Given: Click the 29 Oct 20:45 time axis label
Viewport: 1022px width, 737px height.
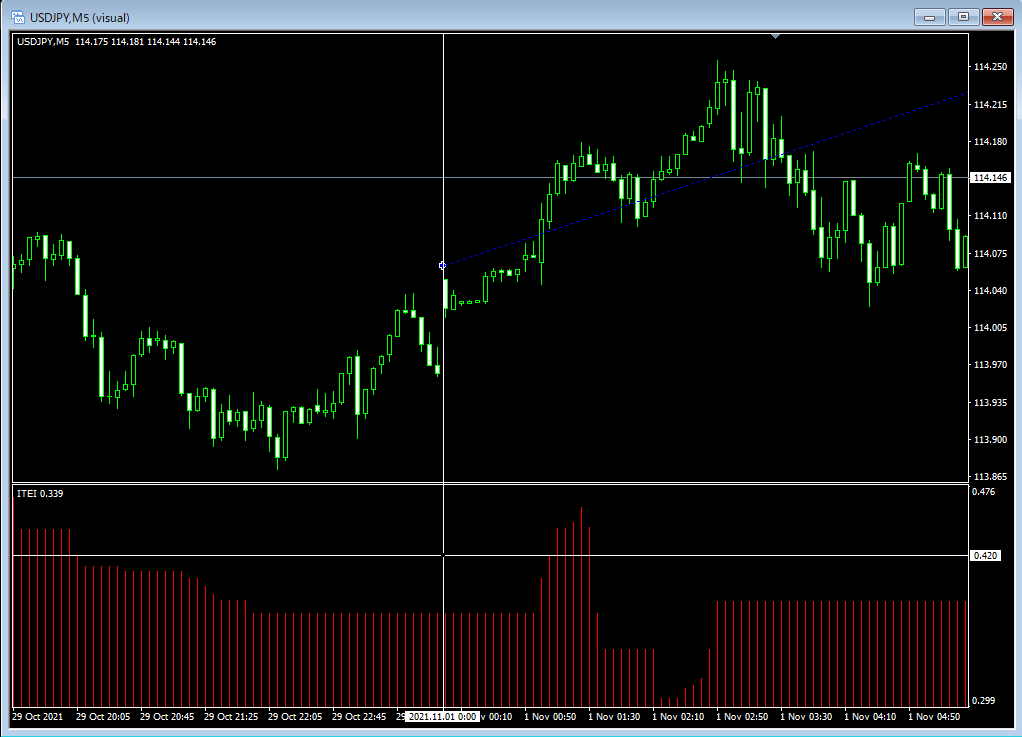Looking at the screenshot, I should pos(168,716).
